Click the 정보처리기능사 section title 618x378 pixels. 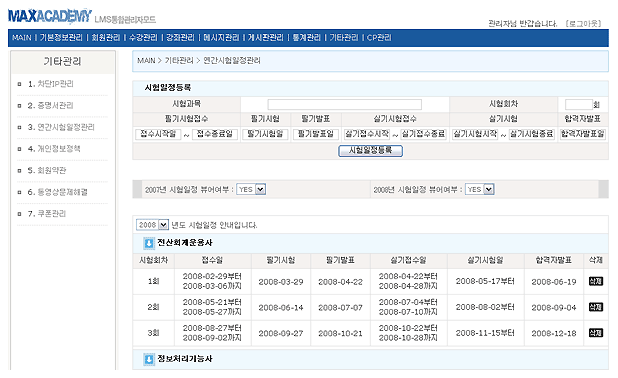click(x=185, y=359)
